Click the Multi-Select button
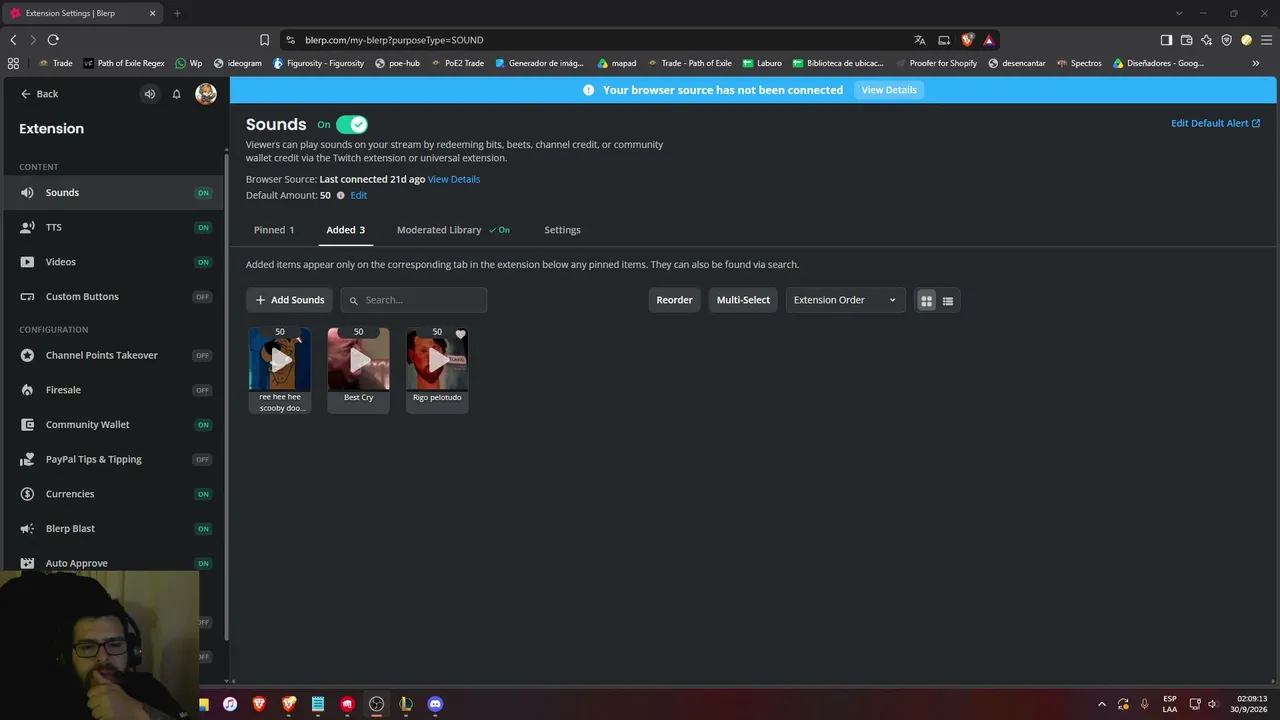 [743, 300]
